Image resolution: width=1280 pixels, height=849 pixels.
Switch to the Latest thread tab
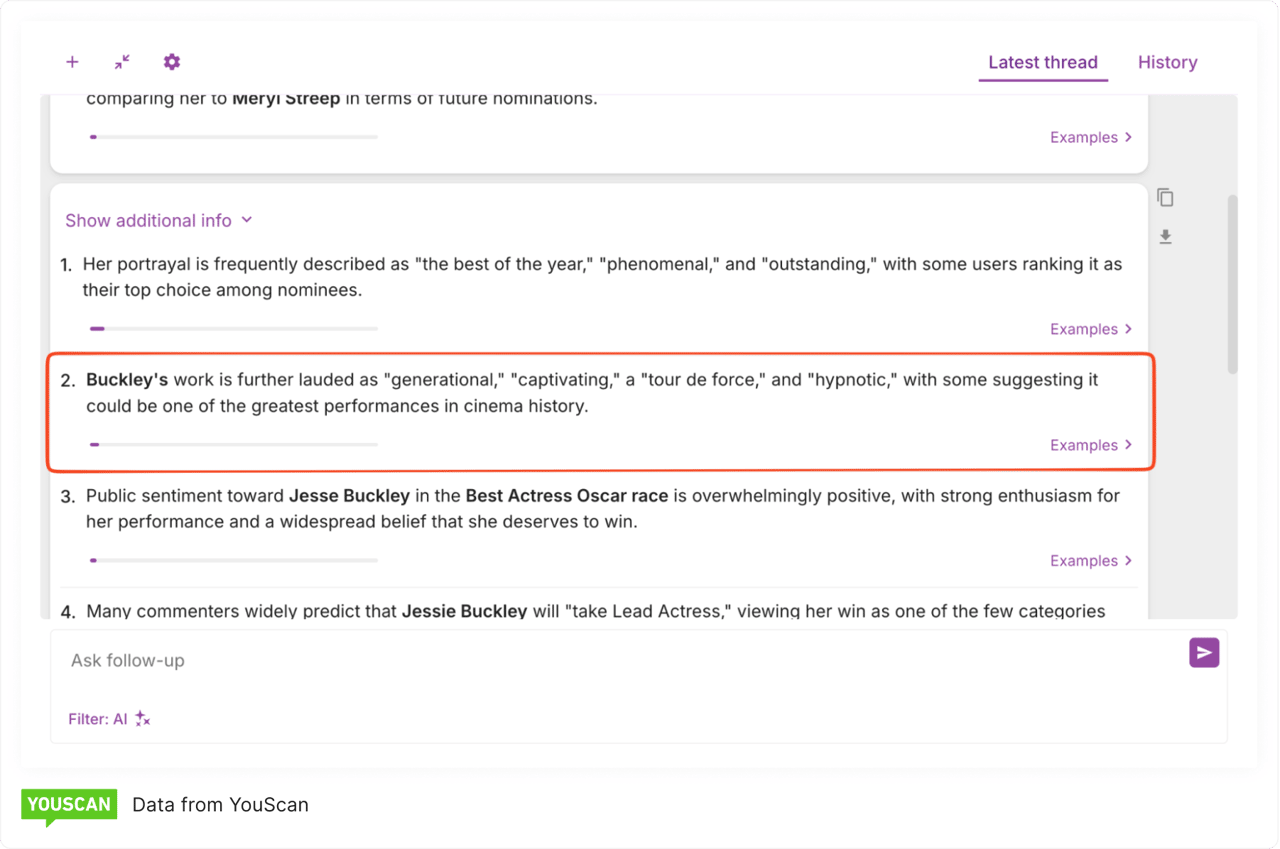tap(1042, 62)
